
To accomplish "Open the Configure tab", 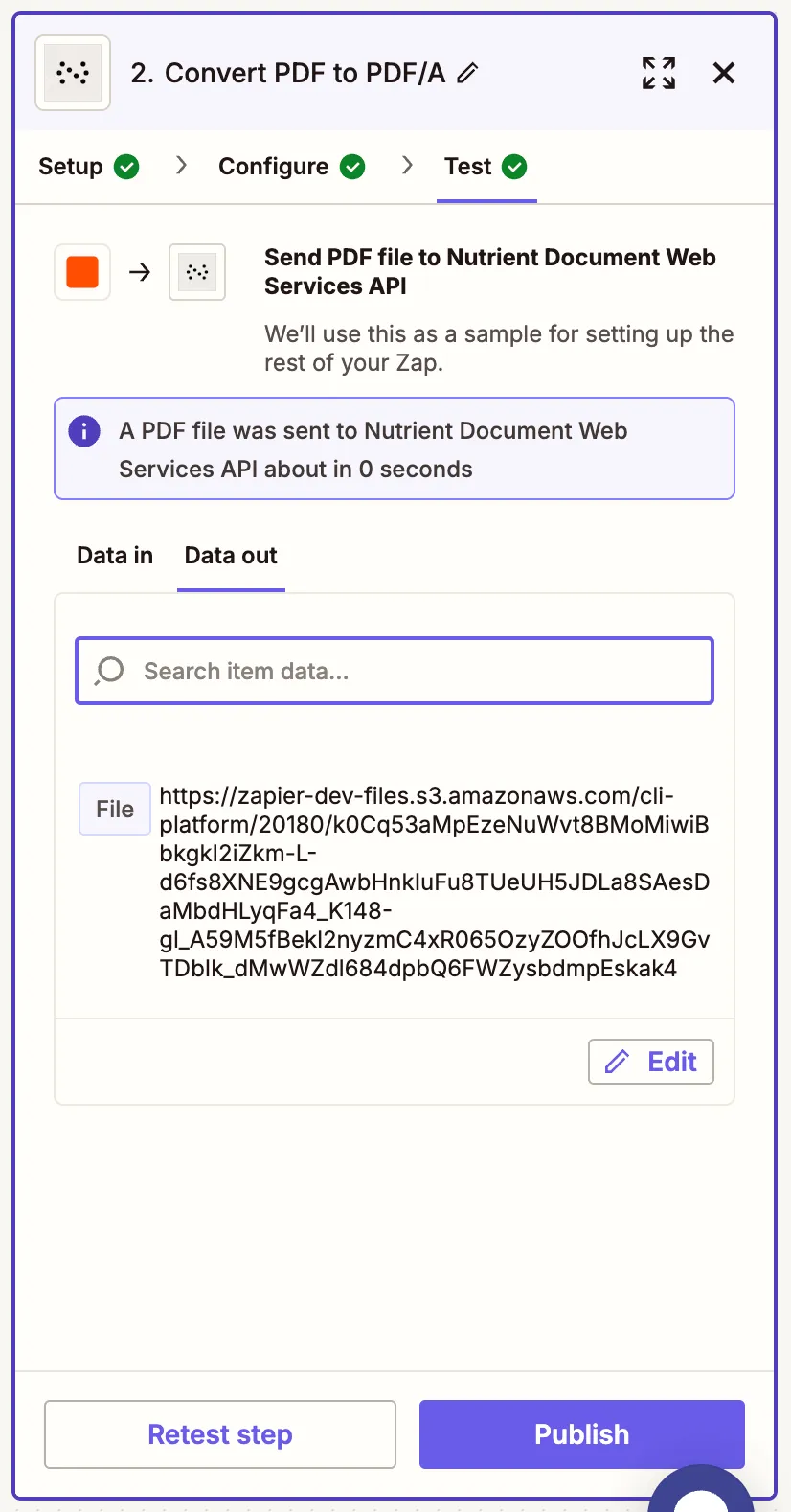I will (291, 167).
